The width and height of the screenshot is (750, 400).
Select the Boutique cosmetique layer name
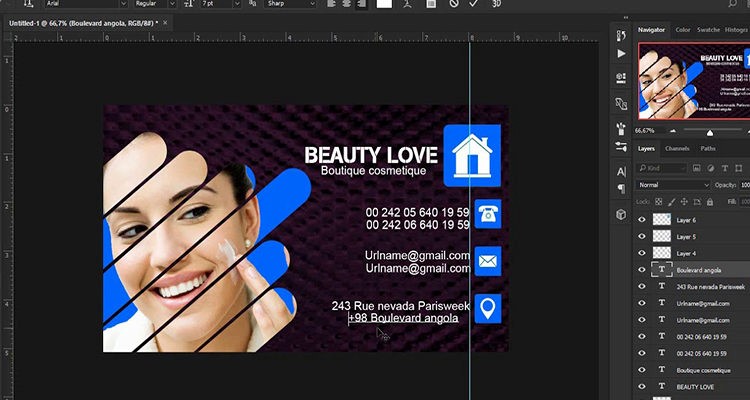point(703,370)
